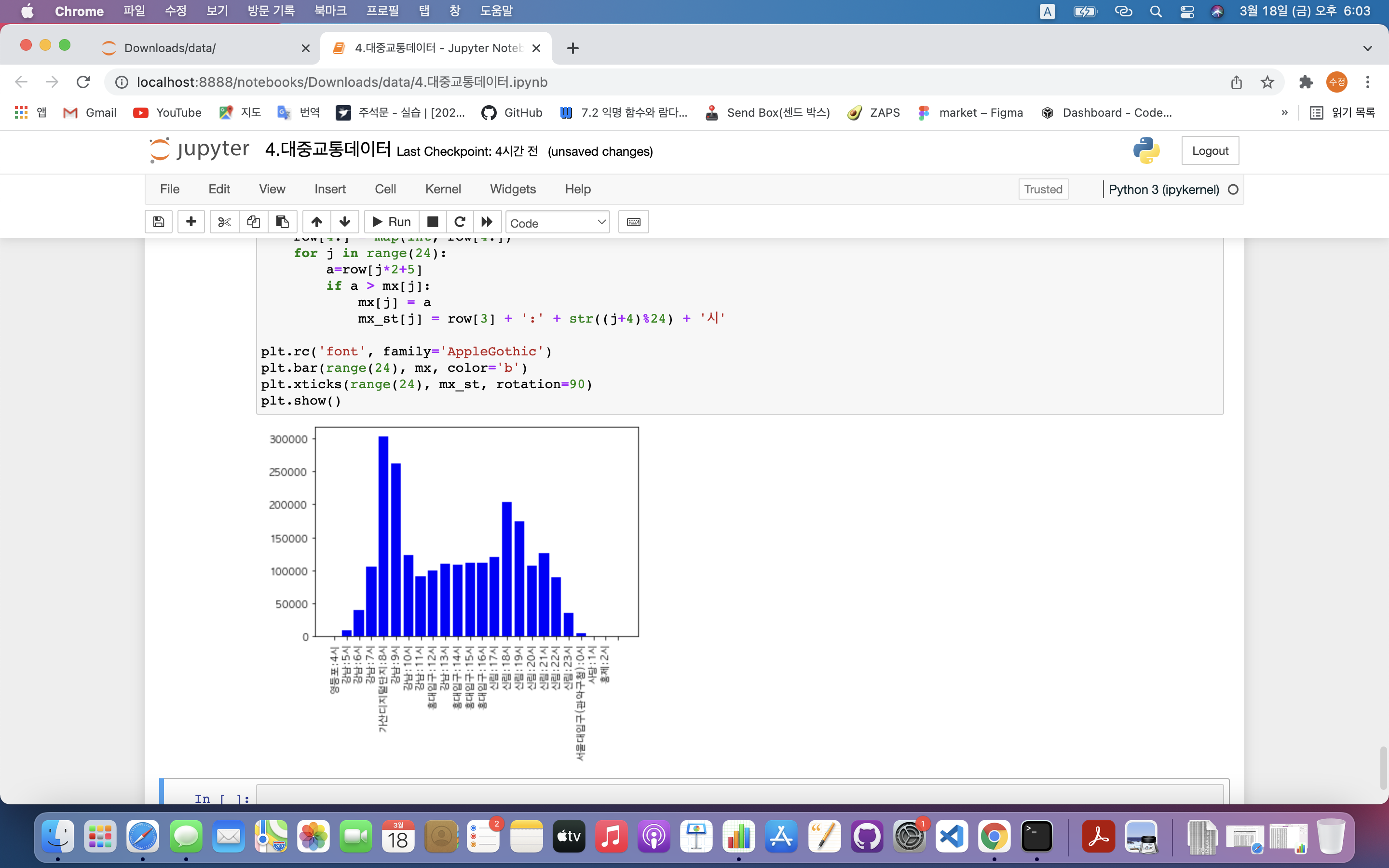Toggle the Trusted notebook indicator
Image resolution: width=1389 pixels, height=868 pixels.
coord(1043,190)
